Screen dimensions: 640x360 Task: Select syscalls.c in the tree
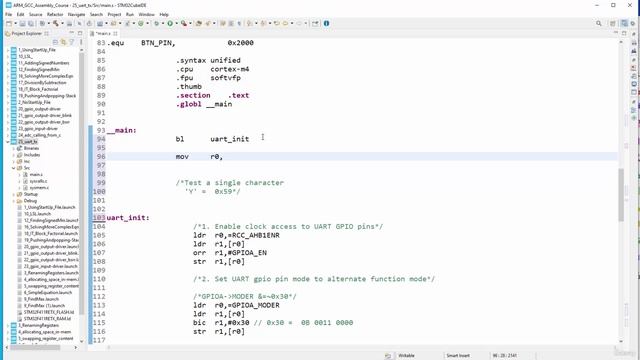point(38,181)
